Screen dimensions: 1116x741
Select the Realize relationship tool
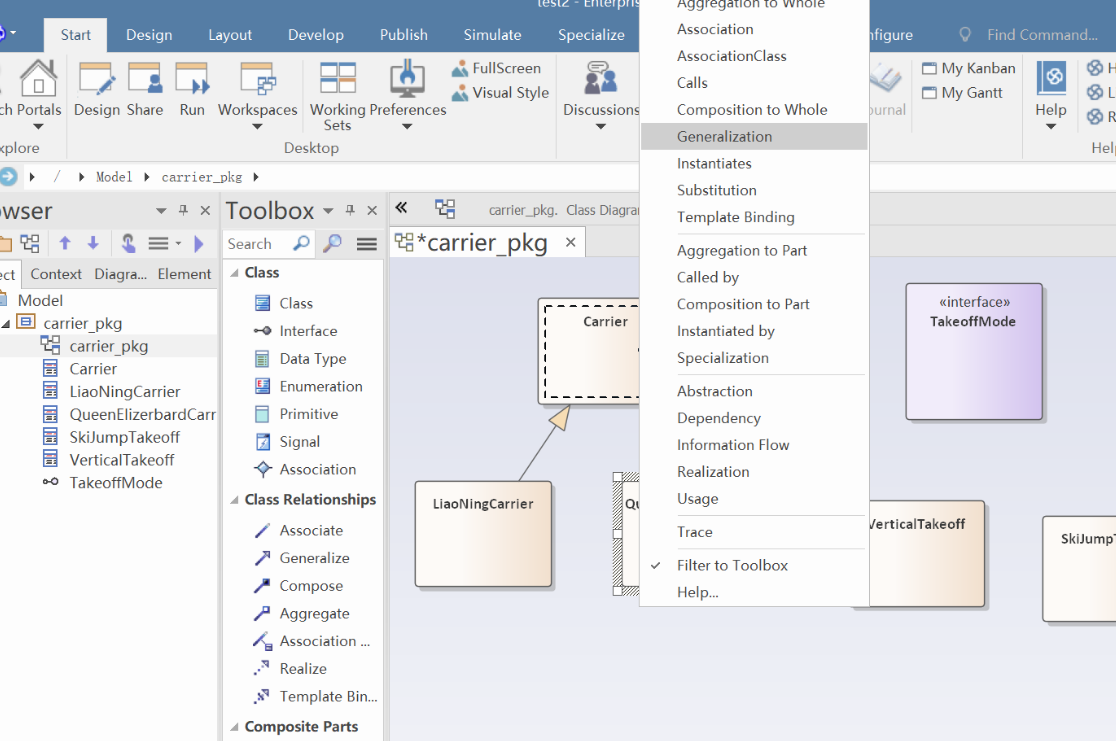tap(302, 669)
